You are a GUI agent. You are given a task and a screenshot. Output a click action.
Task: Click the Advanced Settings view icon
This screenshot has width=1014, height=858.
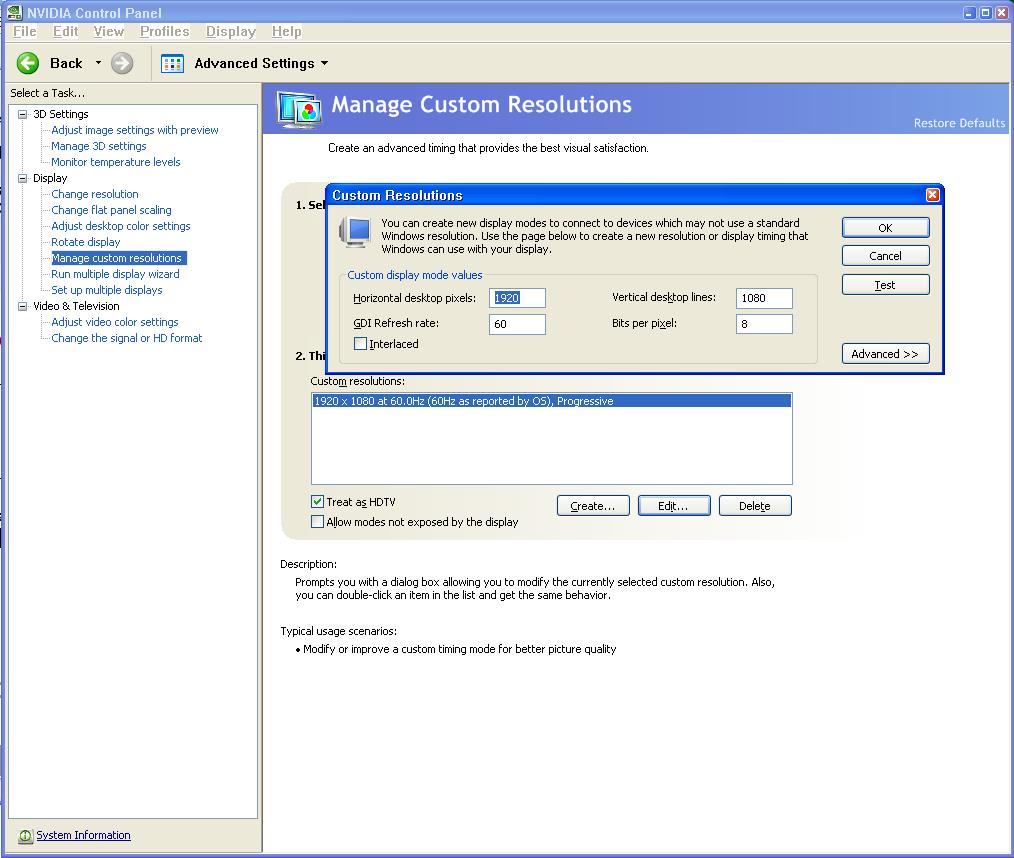click(x=172, y=63)
